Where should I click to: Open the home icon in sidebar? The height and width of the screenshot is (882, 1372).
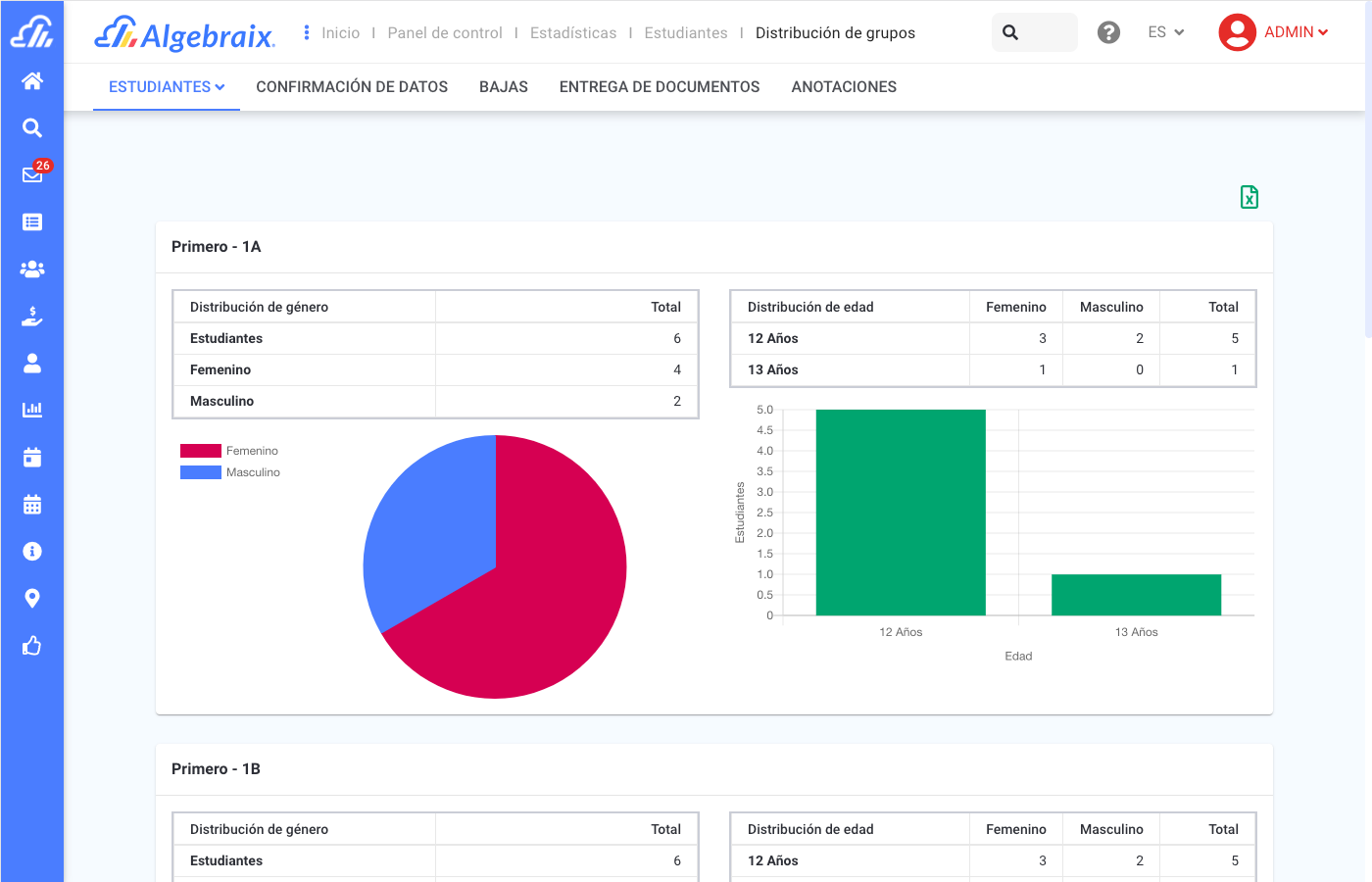point(32,81)
